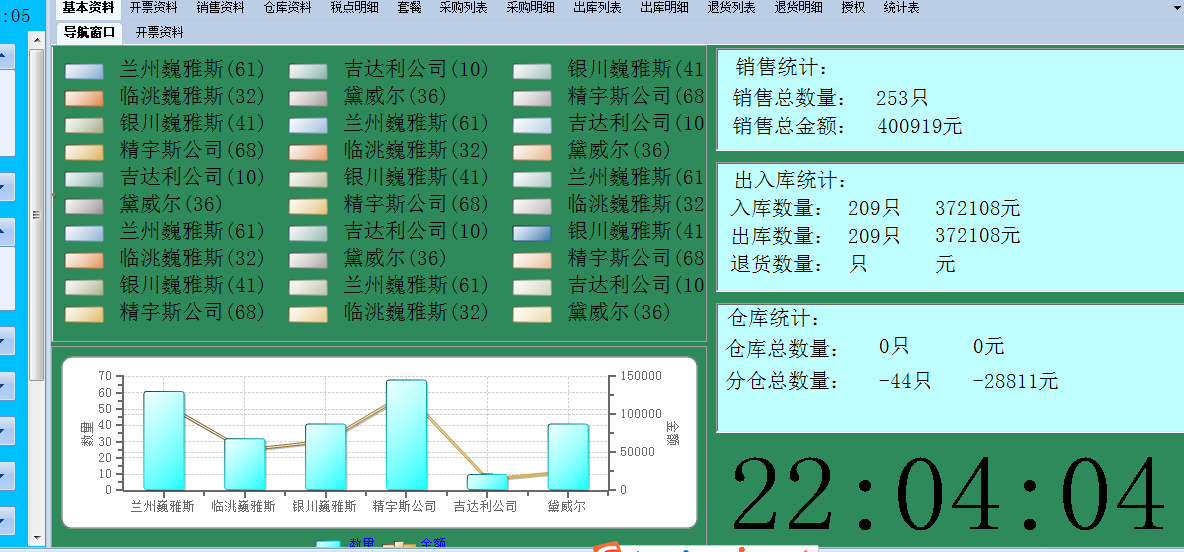Click the 银川巍雅斯 icon in the middle column
This screenshot has width=1184, height=552.
click(308, 179)
